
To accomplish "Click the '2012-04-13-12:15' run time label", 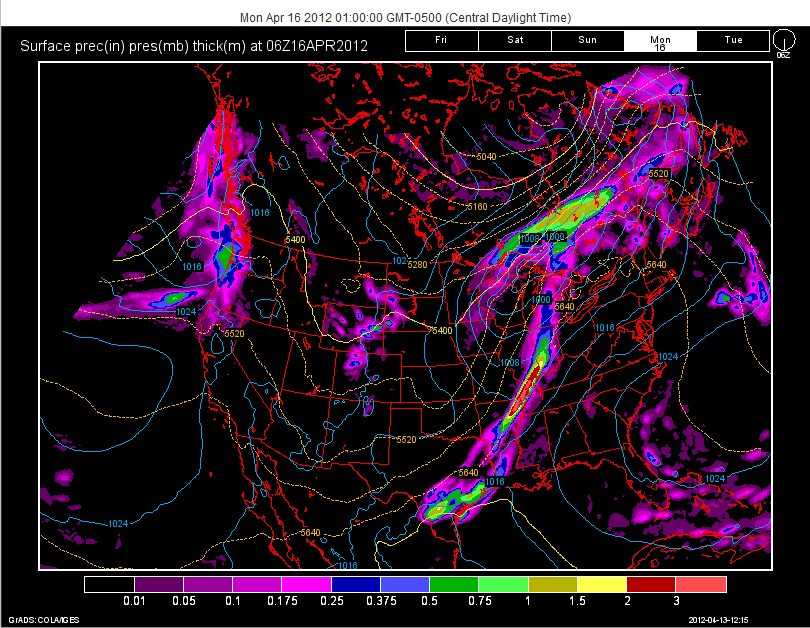I will coord(718,620).
